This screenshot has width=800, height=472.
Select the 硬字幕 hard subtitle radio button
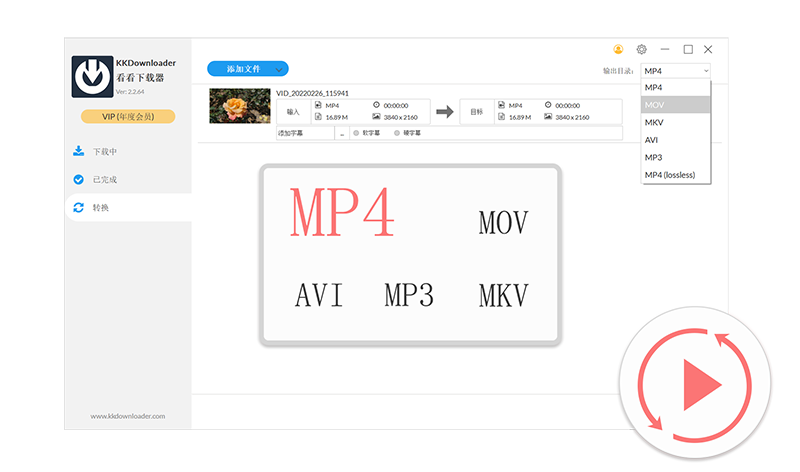[x=397, y=133]
